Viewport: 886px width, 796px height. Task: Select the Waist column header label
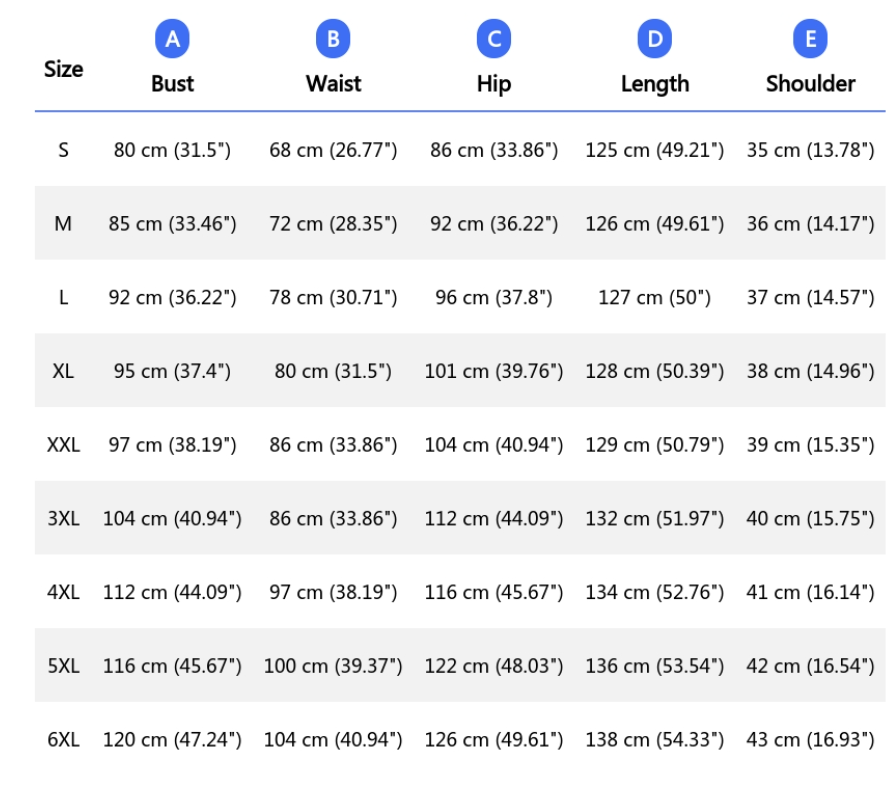(333, 84)
